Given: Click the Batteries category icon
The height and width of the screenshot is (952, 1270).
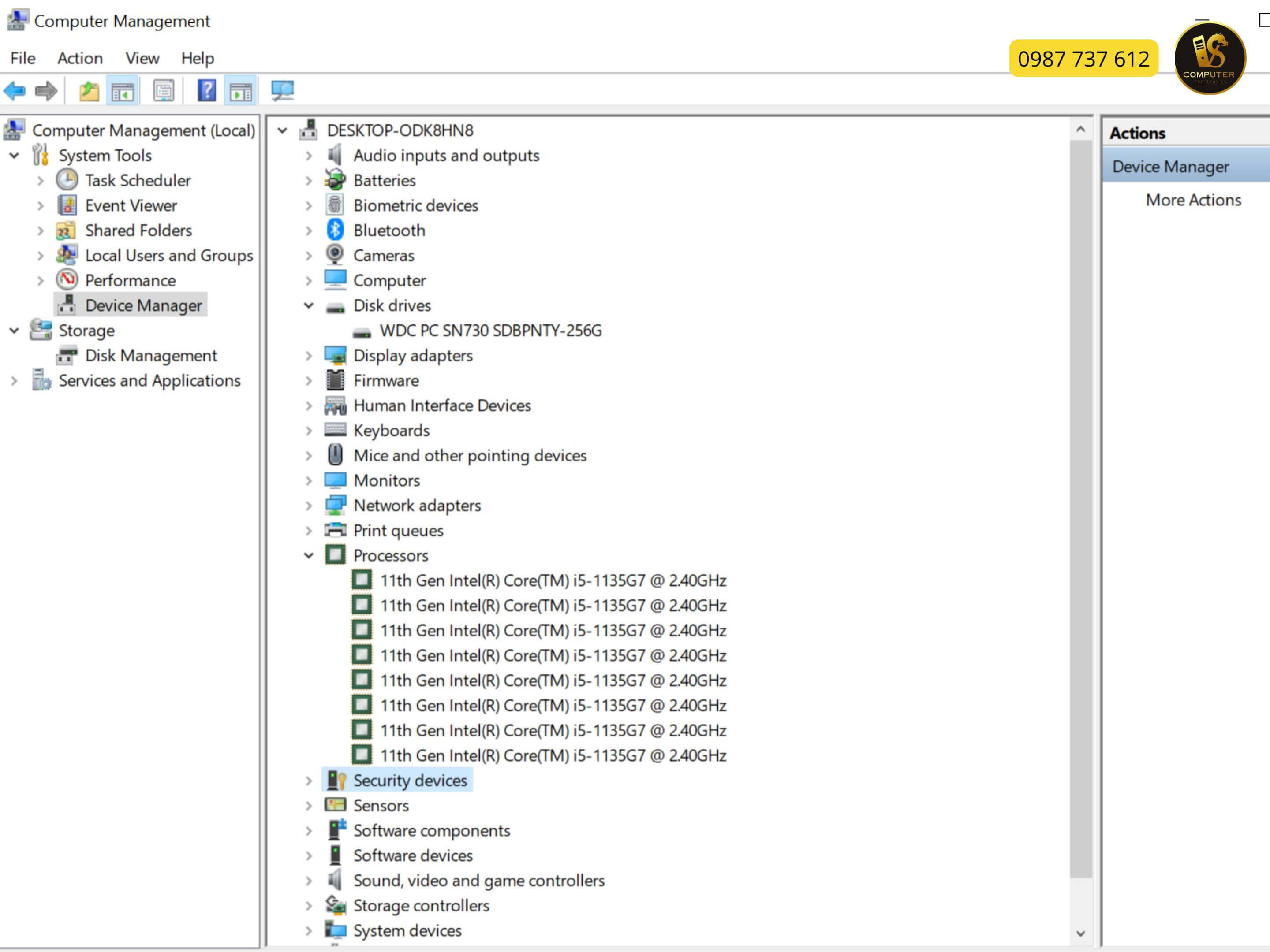Looking at the screenshot, I should pos(335,180).
